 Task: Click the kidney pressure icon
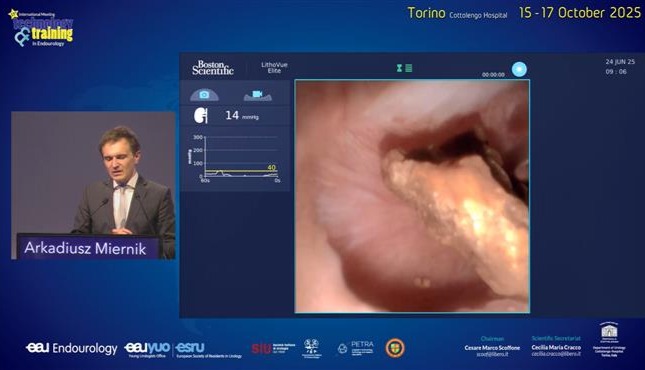201,116
